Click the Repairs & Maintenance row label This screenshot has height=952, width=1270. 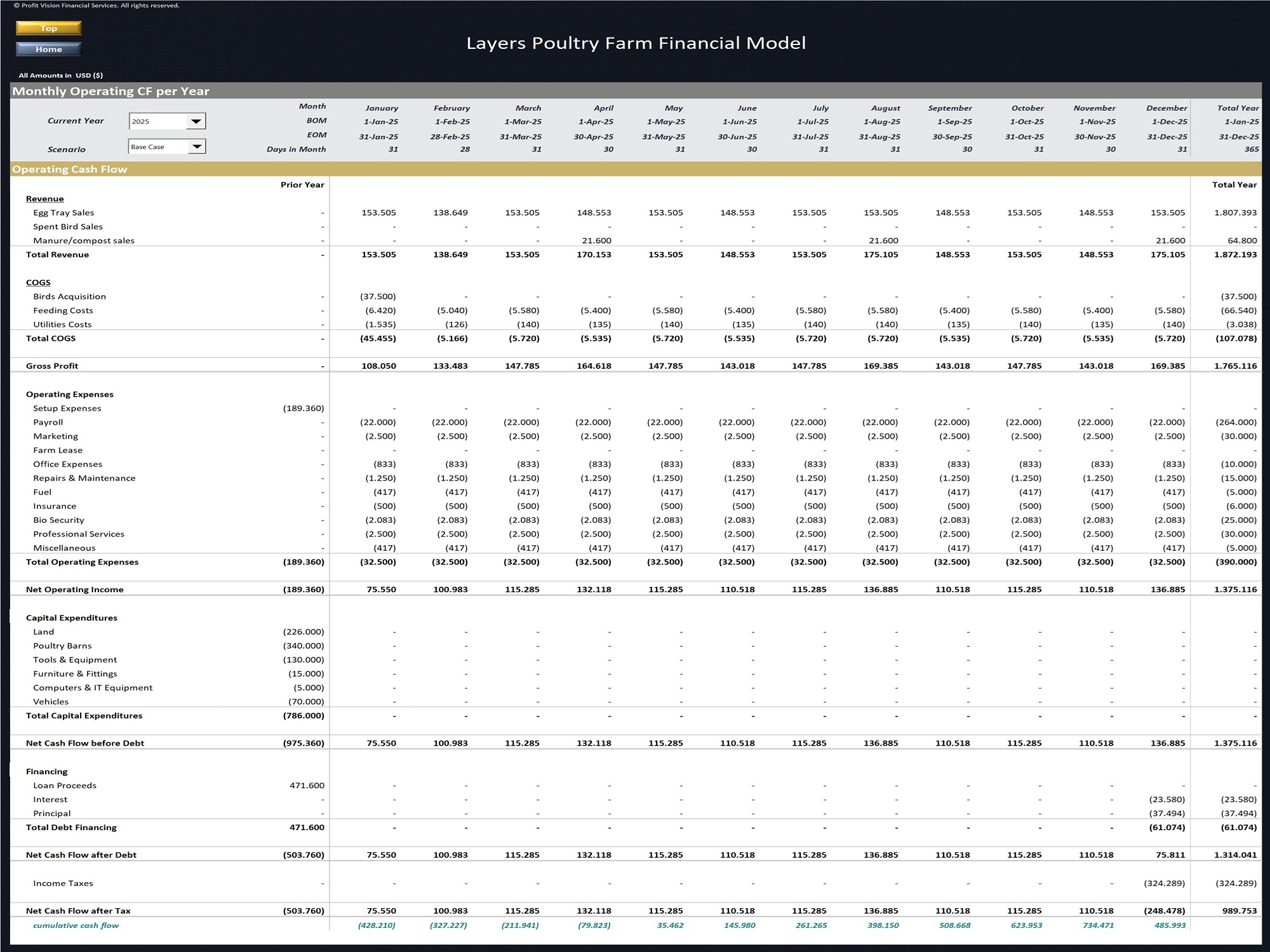[84, 478]
